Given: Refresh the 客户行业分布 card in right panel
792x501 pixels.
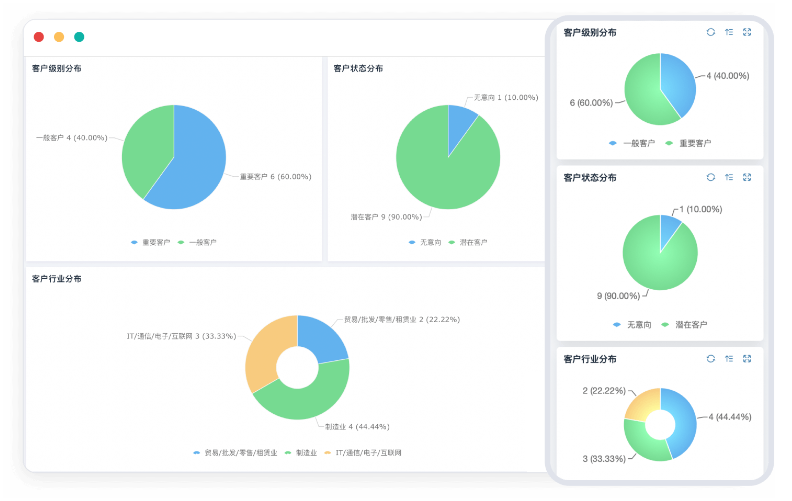Looking at the screenshot, I should tap(711, 359).
